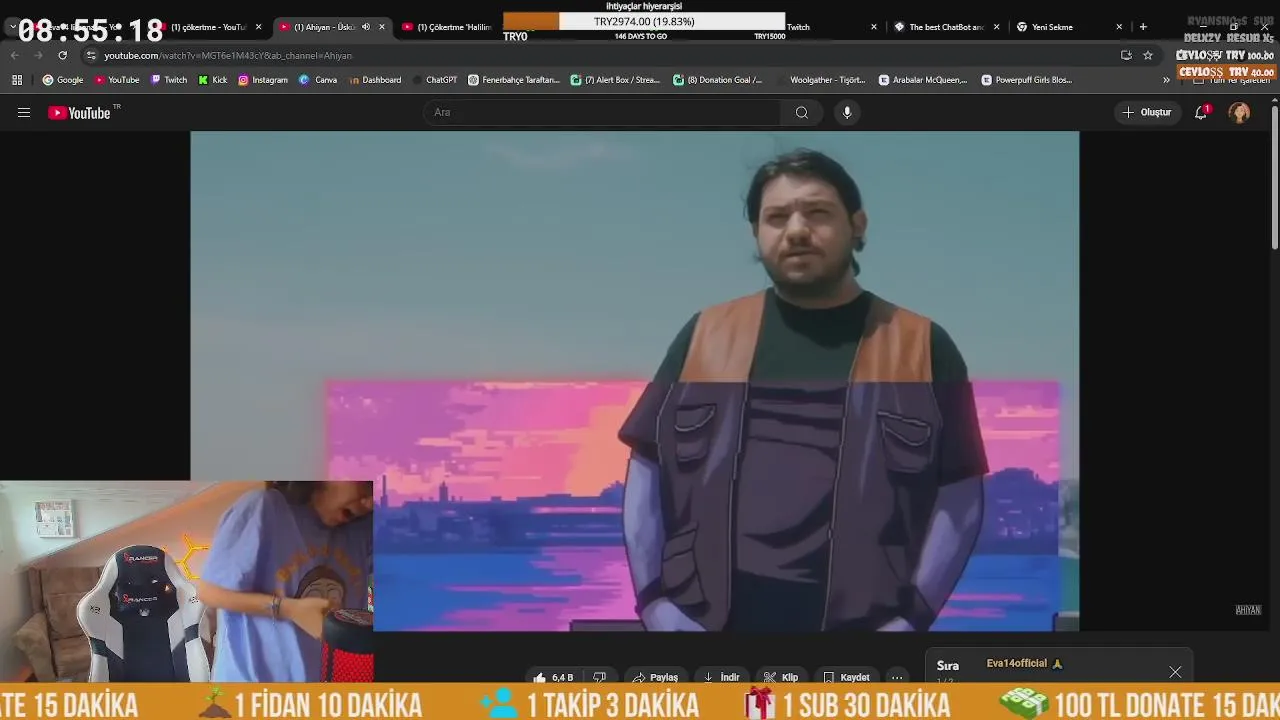
Task: Click the Oluştur create button
Action: 1146,113
